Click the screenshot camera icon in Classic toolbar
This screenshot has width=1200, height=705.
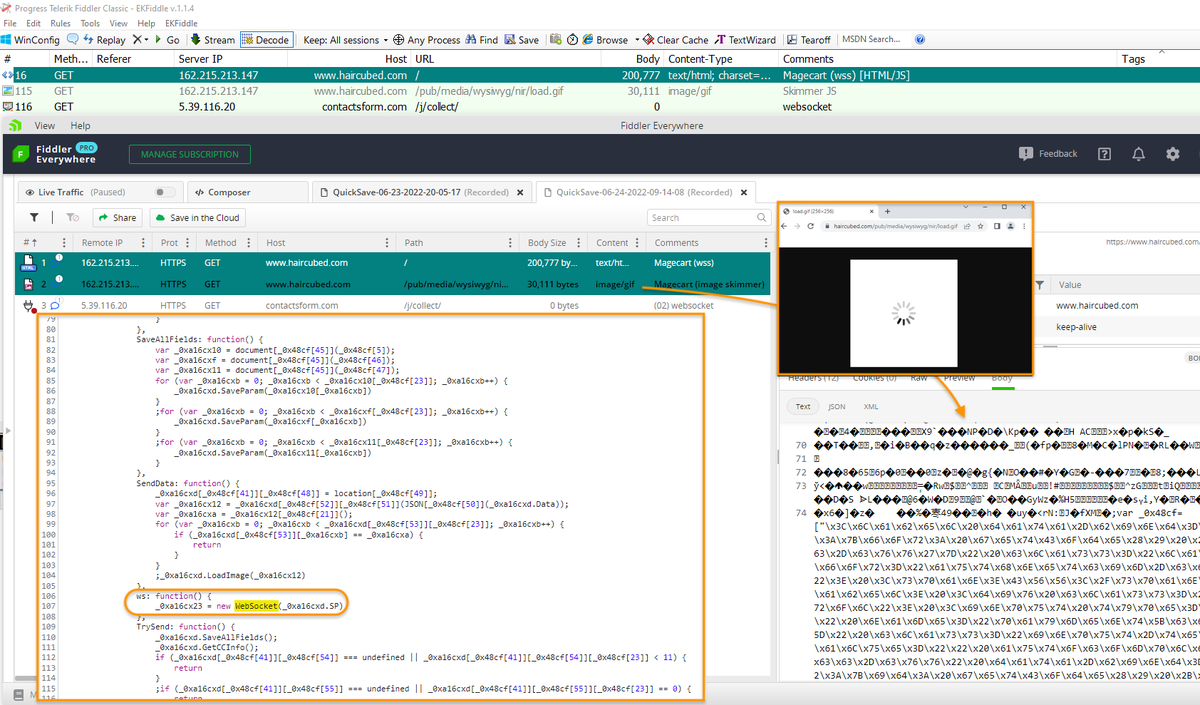tap(555, 40)
